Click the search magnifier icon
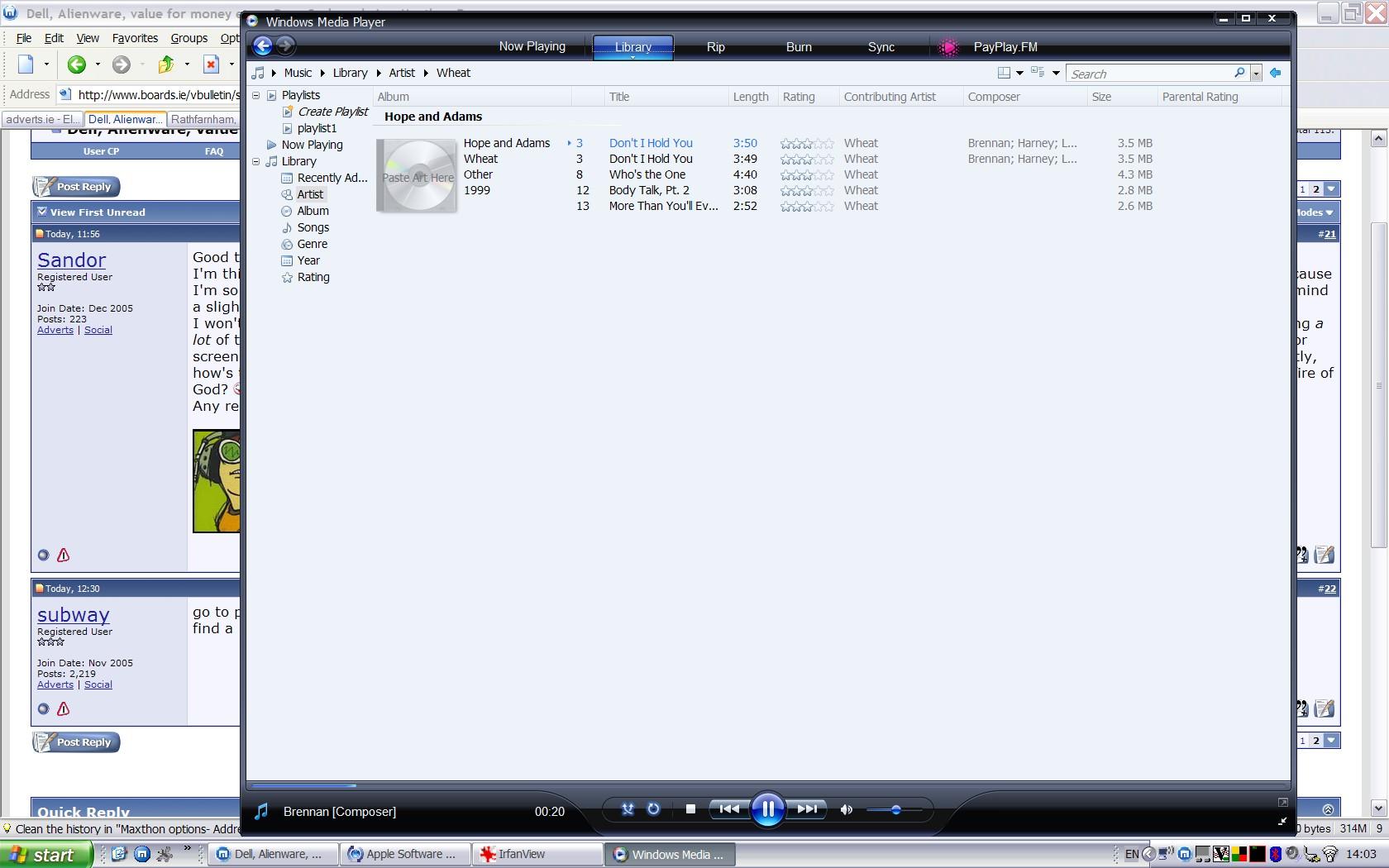The width and height of the screenshot is (1389, 868). point(1239,73)
